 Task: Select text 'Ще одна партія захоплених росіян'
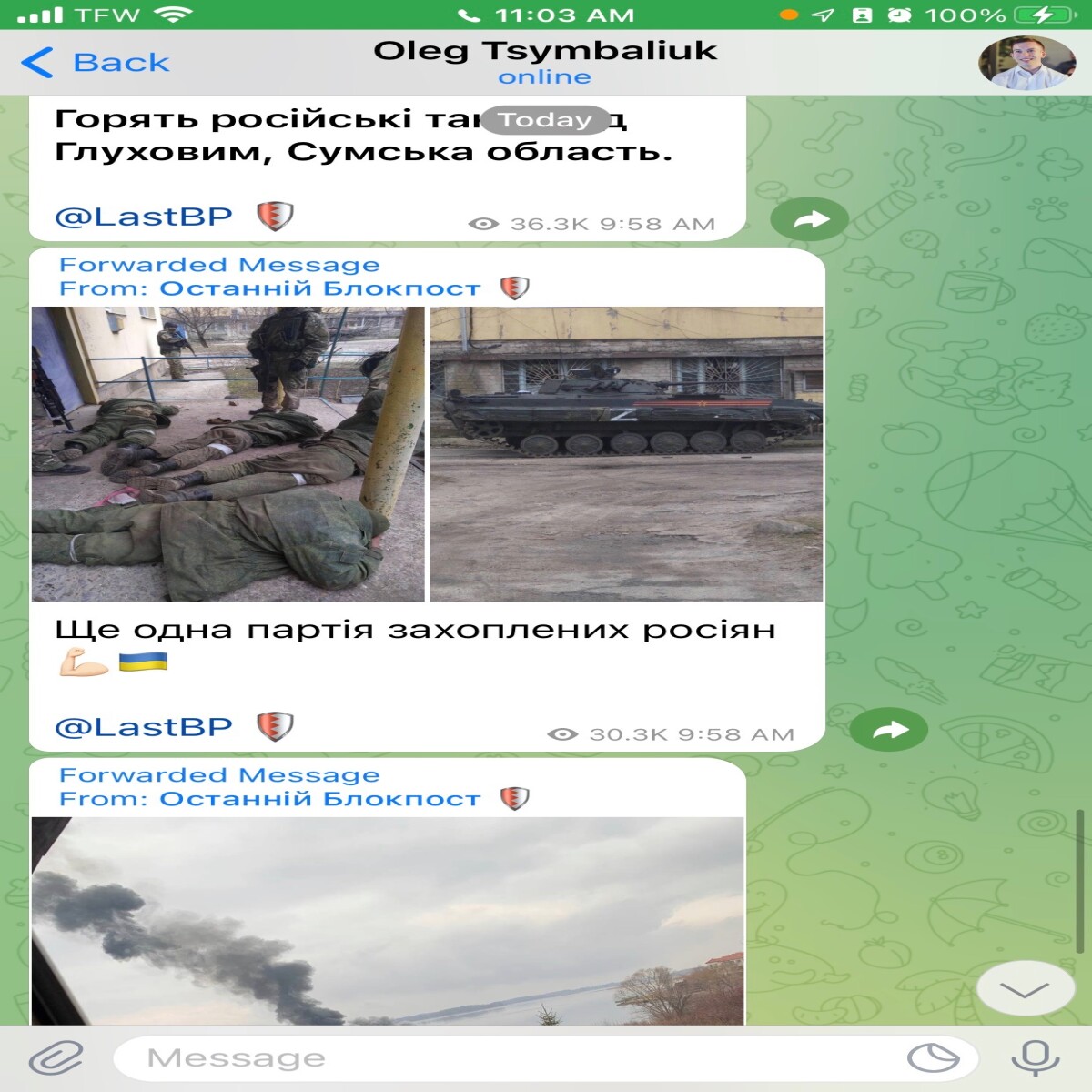point(415,630)
